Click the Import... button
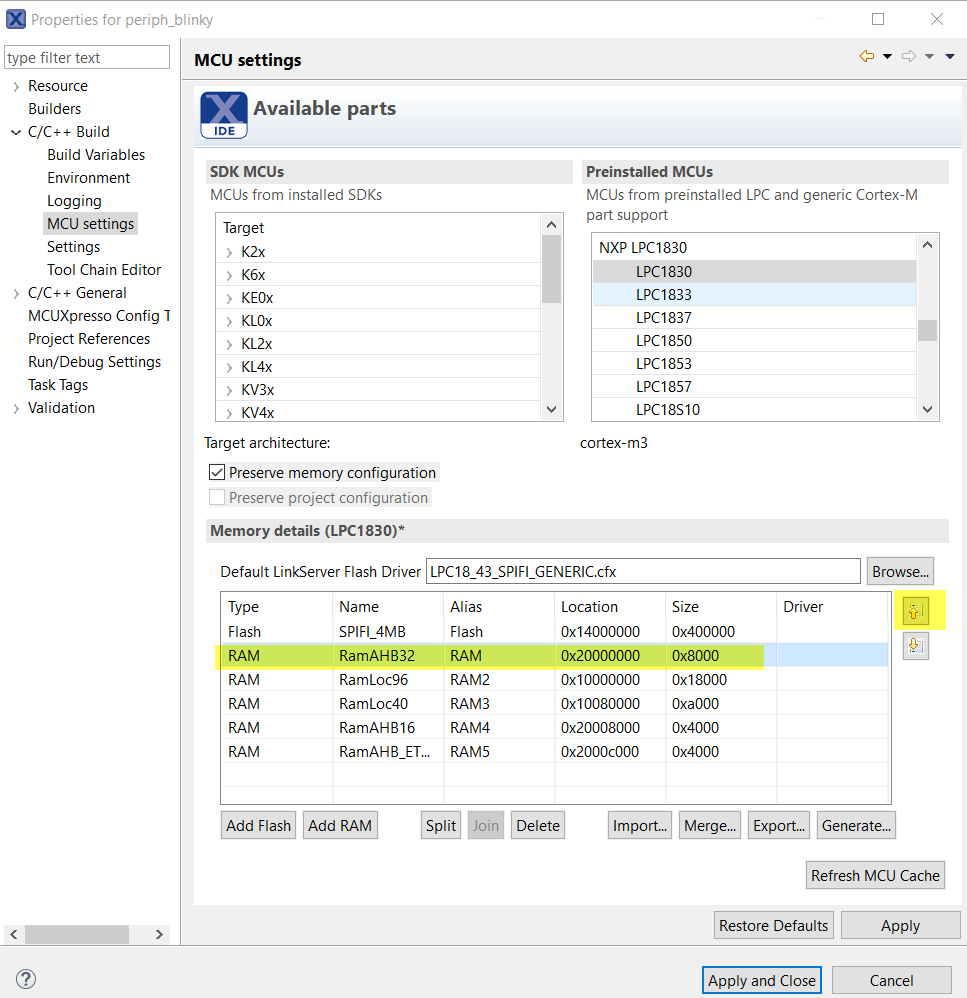This screenshot has width=967, height=998. click(x=640, y=826)
